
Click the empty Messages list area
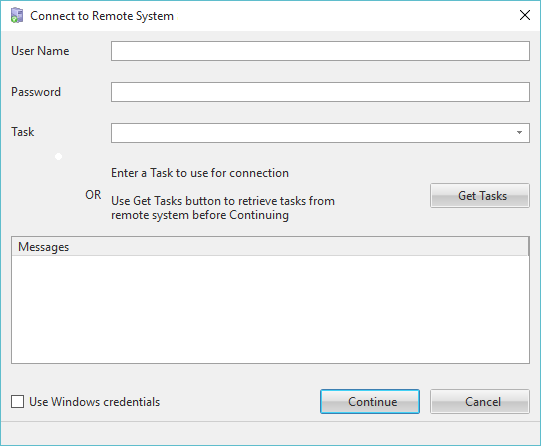click(x=270, y=309)
